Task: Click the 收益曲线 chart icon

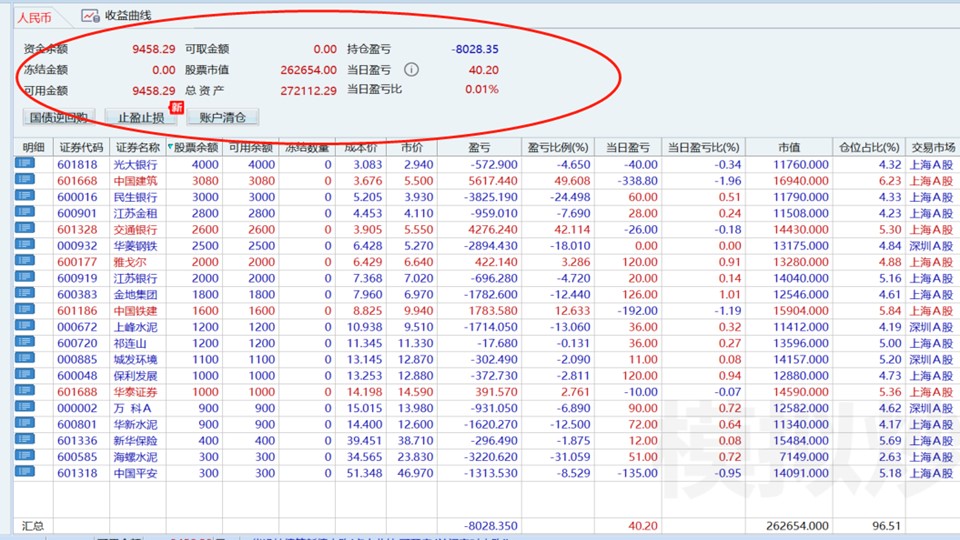Action: 90,16
